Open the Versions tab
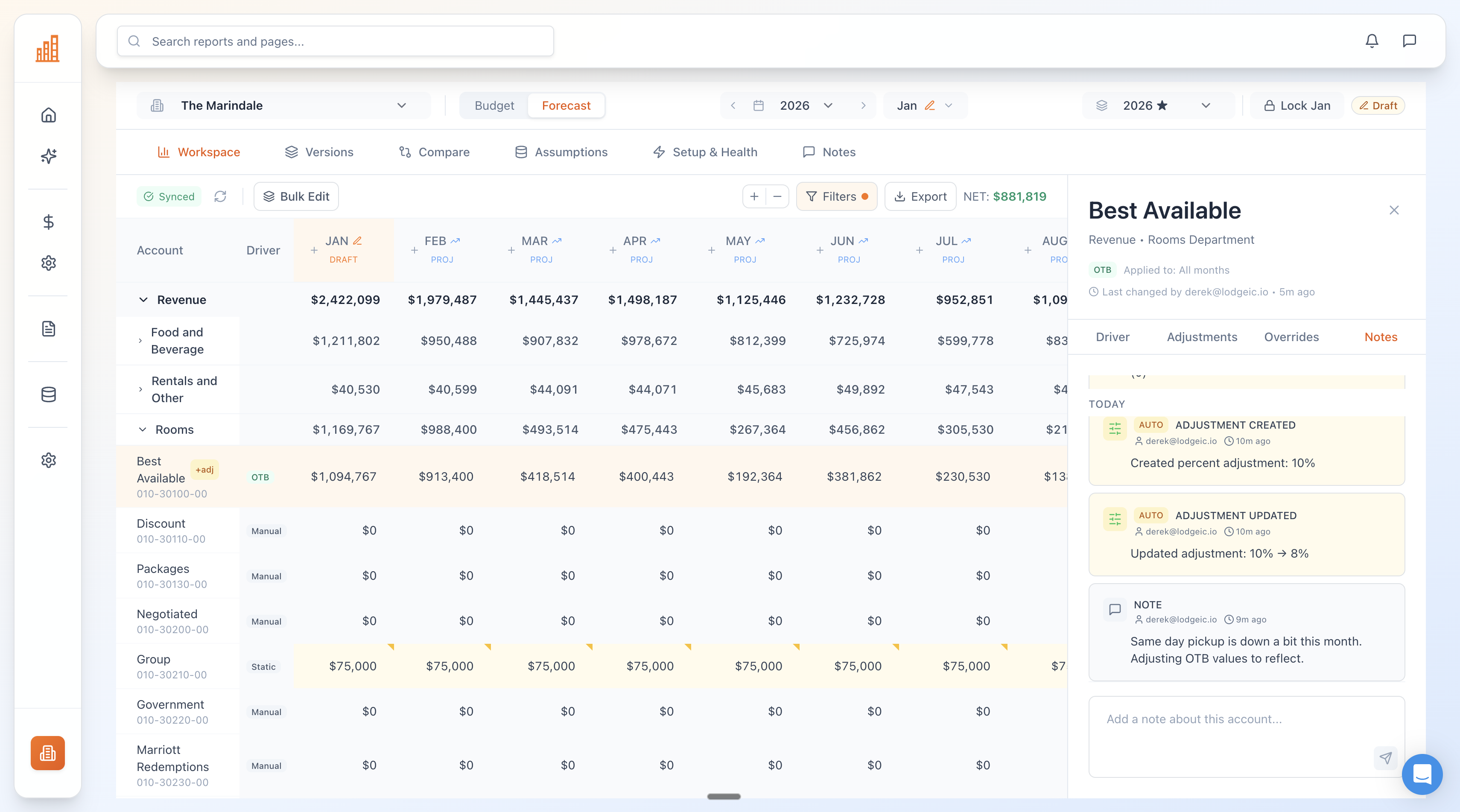 click(319, 152)
